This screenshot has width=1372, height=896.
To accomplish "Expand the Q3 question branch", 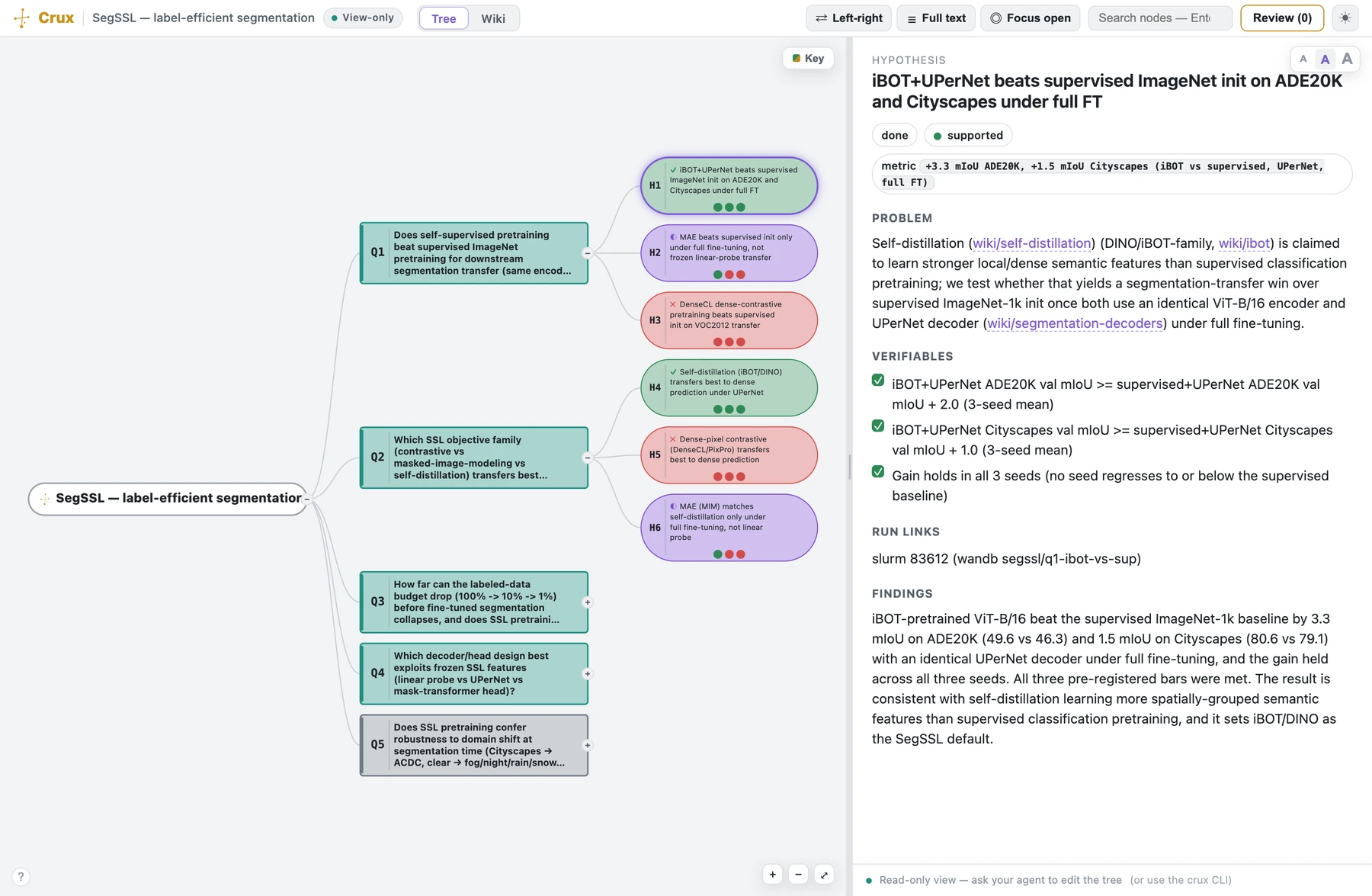I will [x=587, y=602].
